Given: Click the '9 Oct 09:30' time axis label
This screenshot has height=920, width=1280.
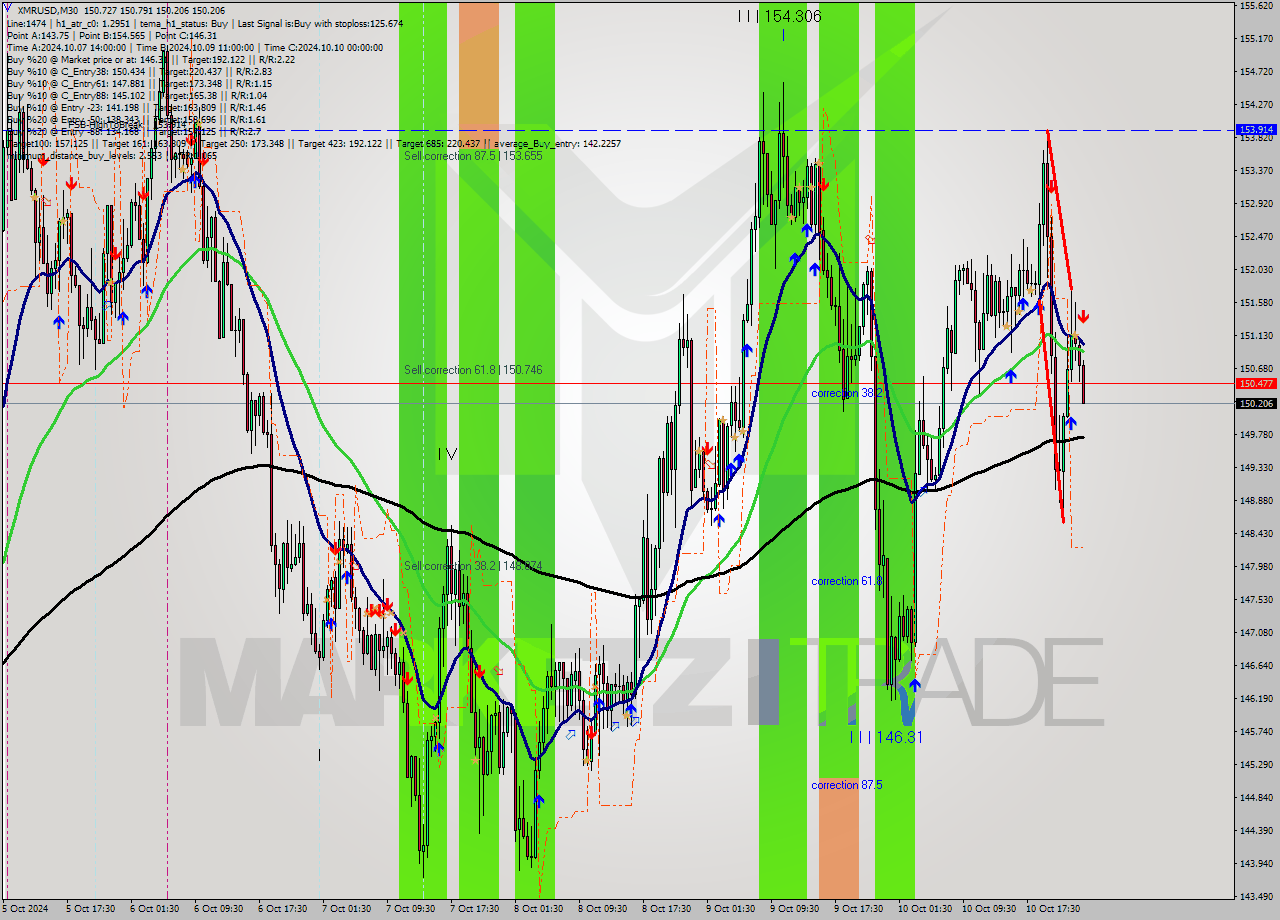Looking at the screenshot, I should point(793,909).
